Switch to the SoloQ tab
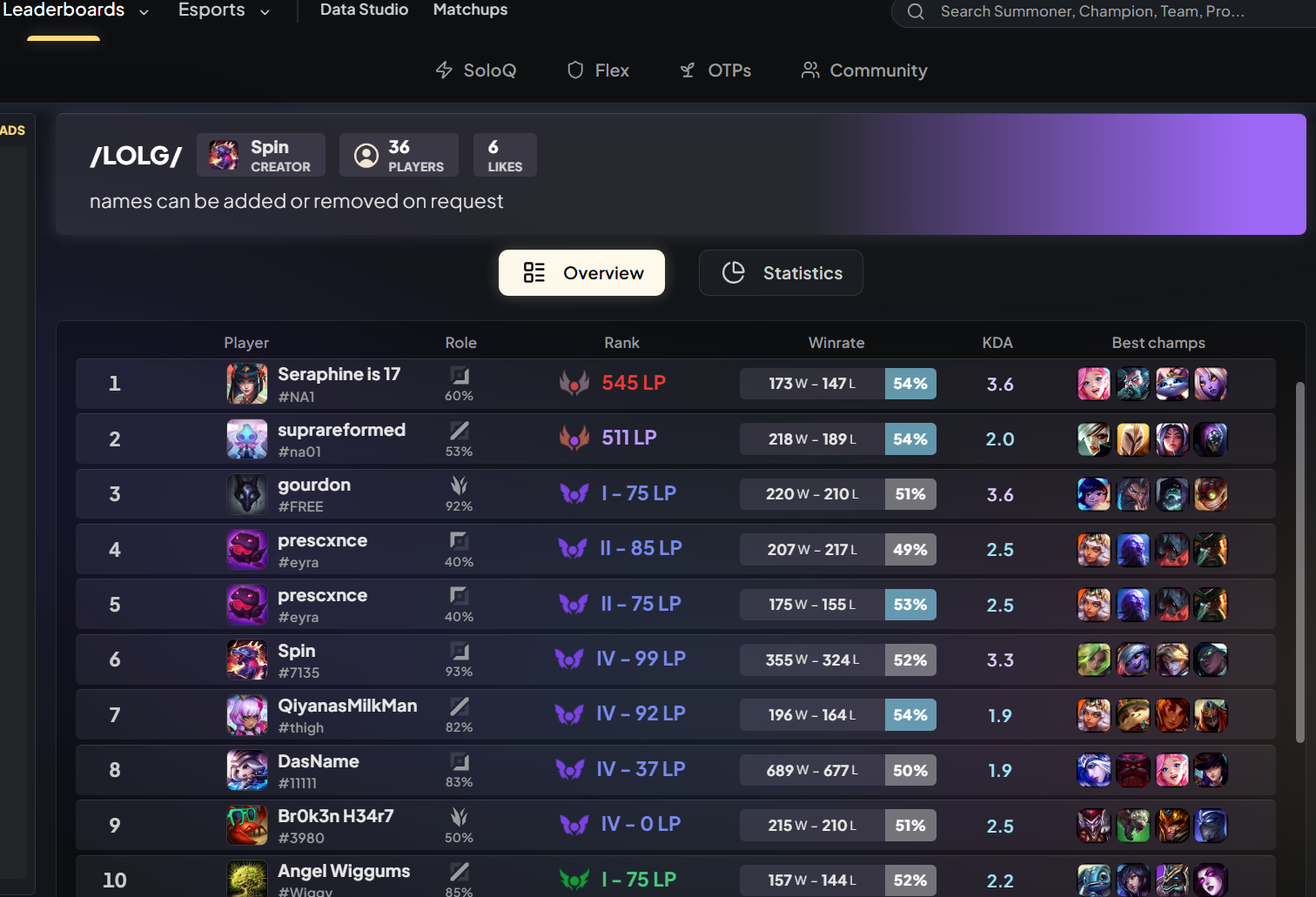The image size is (1316, 897). [x=476, y=70]
